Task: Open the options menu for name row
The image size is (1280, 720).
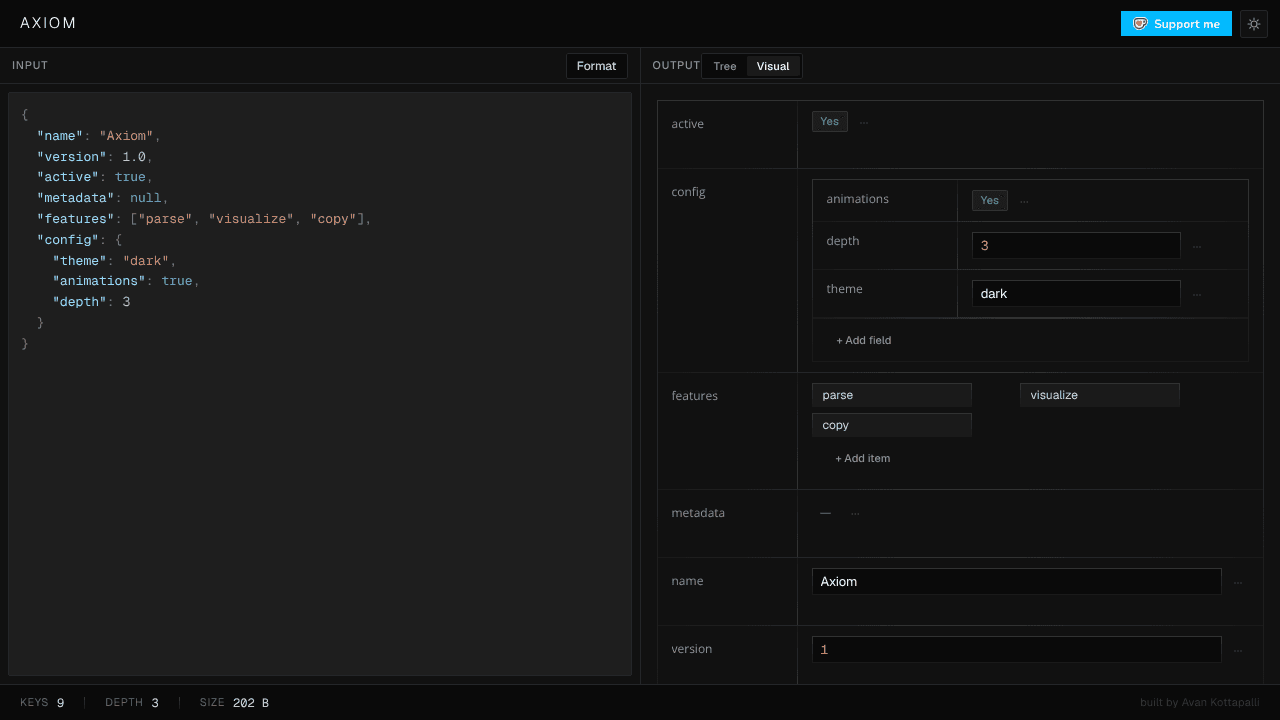Action: [x=1238, y=582]
